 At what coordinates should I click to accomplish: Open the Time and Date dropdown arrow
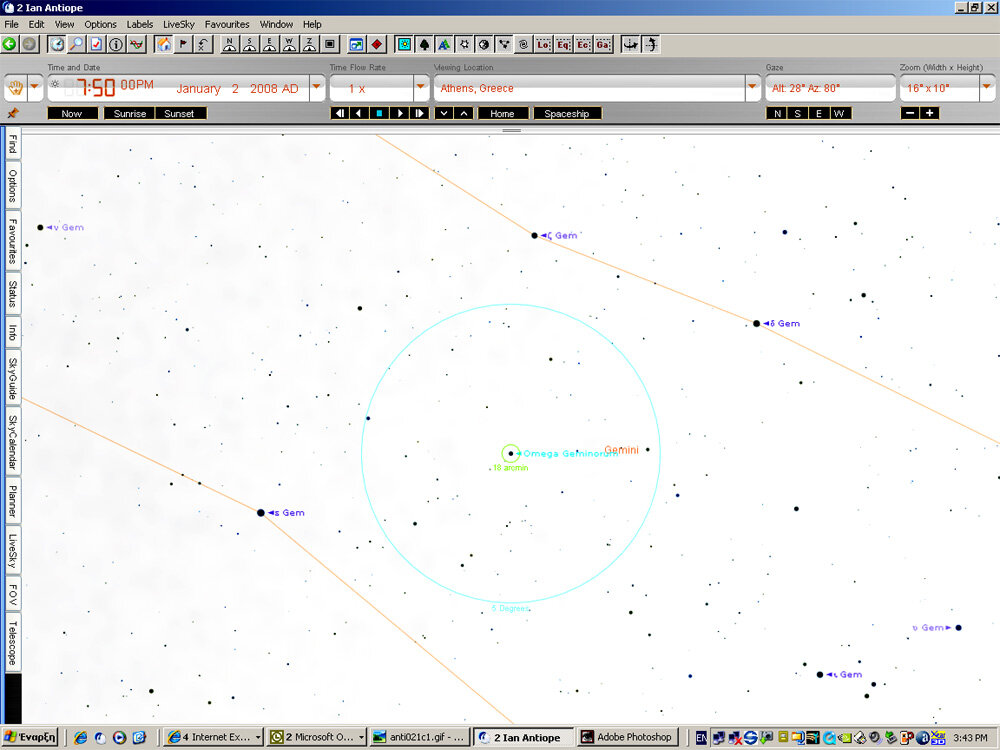point(317,88)
